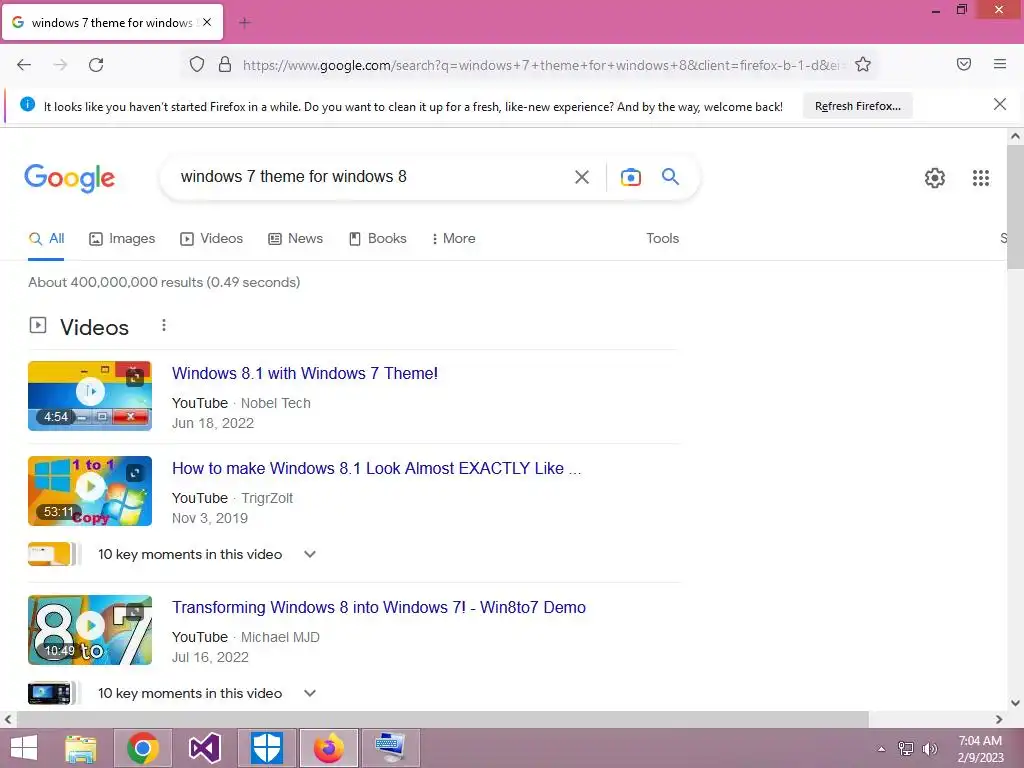Click the horizontal scrollbar right arrow
1024x768 pixels.
click(999, 719)
